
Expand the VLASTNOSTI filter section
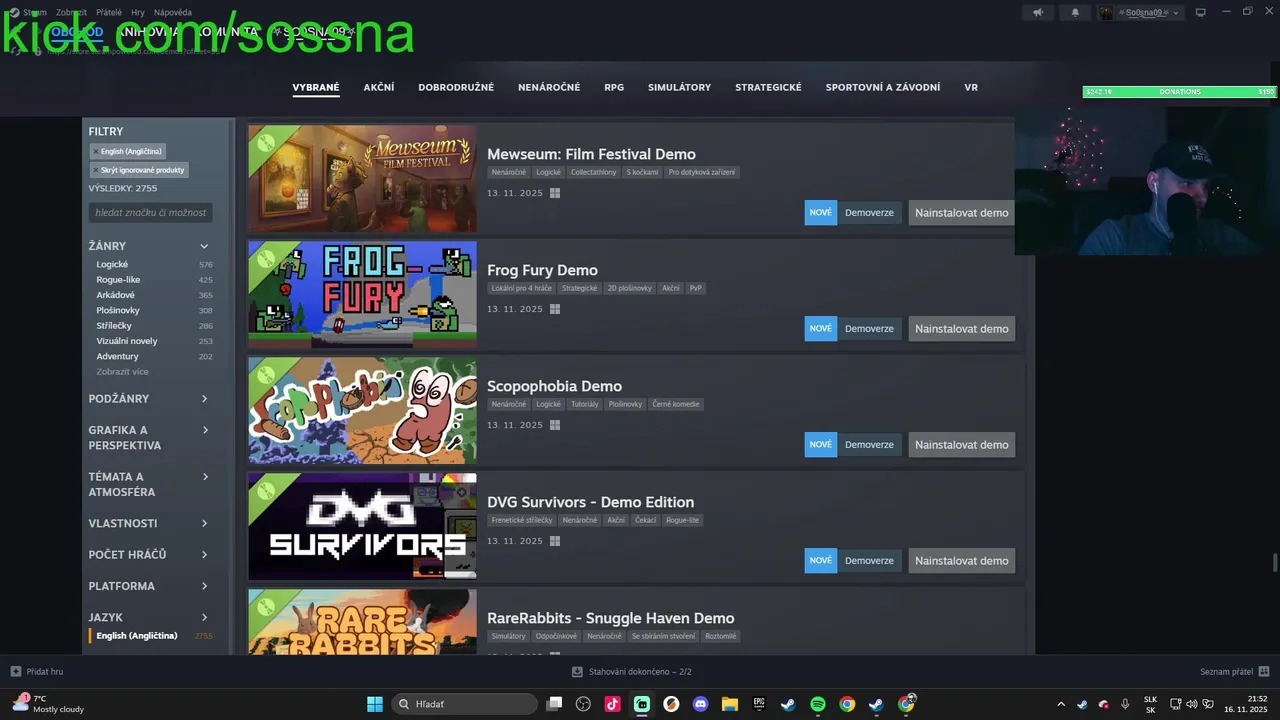coord(150,523)
